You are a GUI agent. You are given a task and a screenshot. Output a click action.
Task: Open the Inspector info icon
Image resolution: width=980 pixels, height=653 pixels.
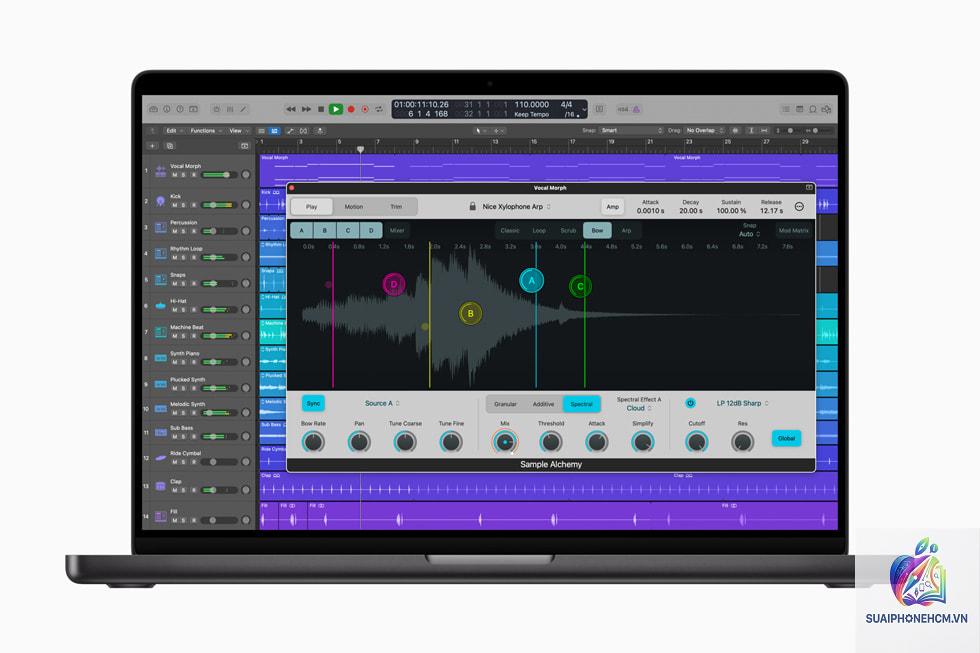click(x=167, y=109)
